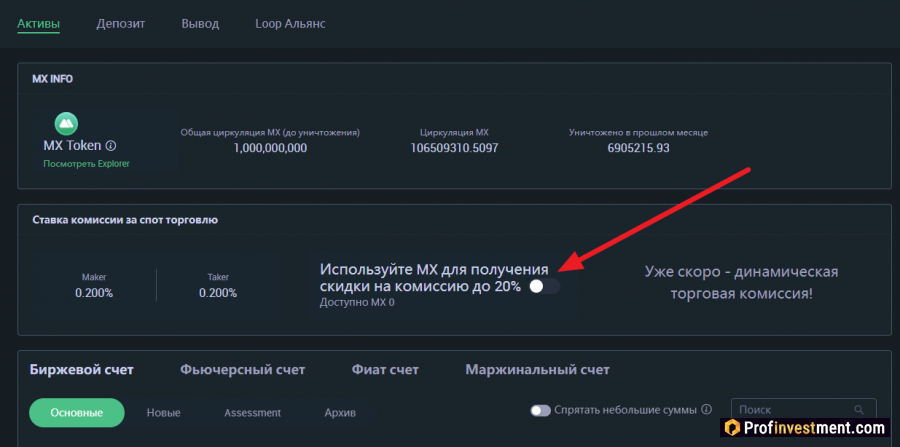900x447 pixels.
Task: Click Доступно MX 0 text
Action: click(357, 302)
